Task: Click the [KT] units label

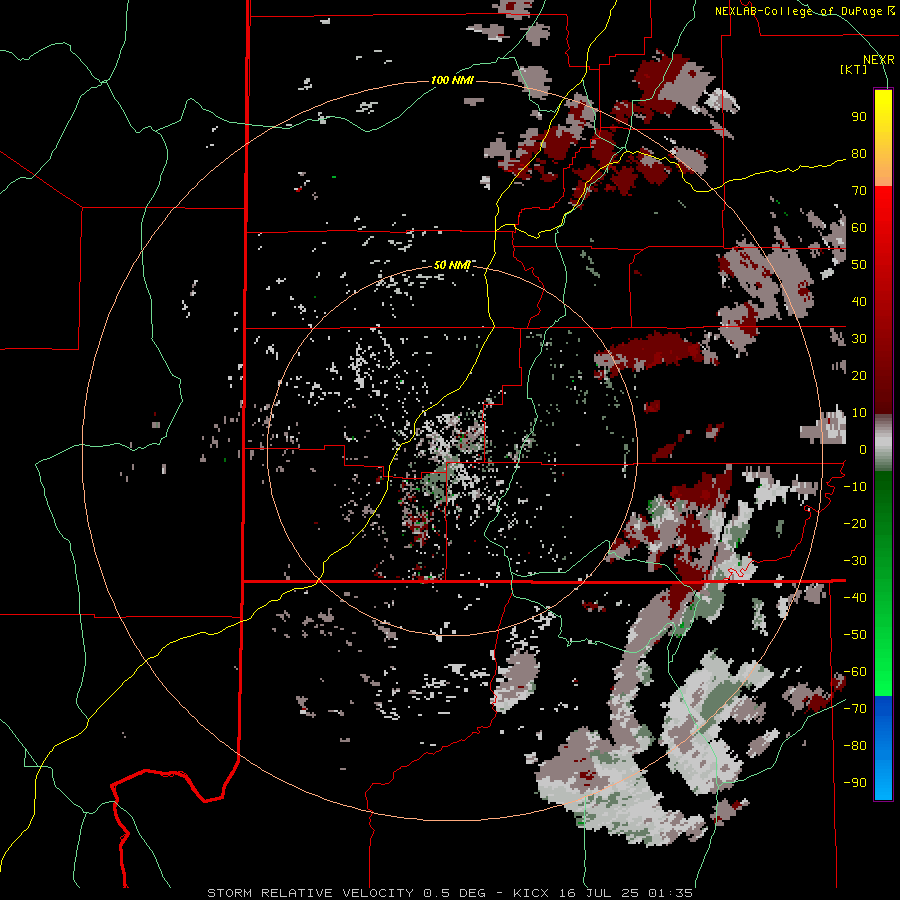Action: [x=853, y=69]
